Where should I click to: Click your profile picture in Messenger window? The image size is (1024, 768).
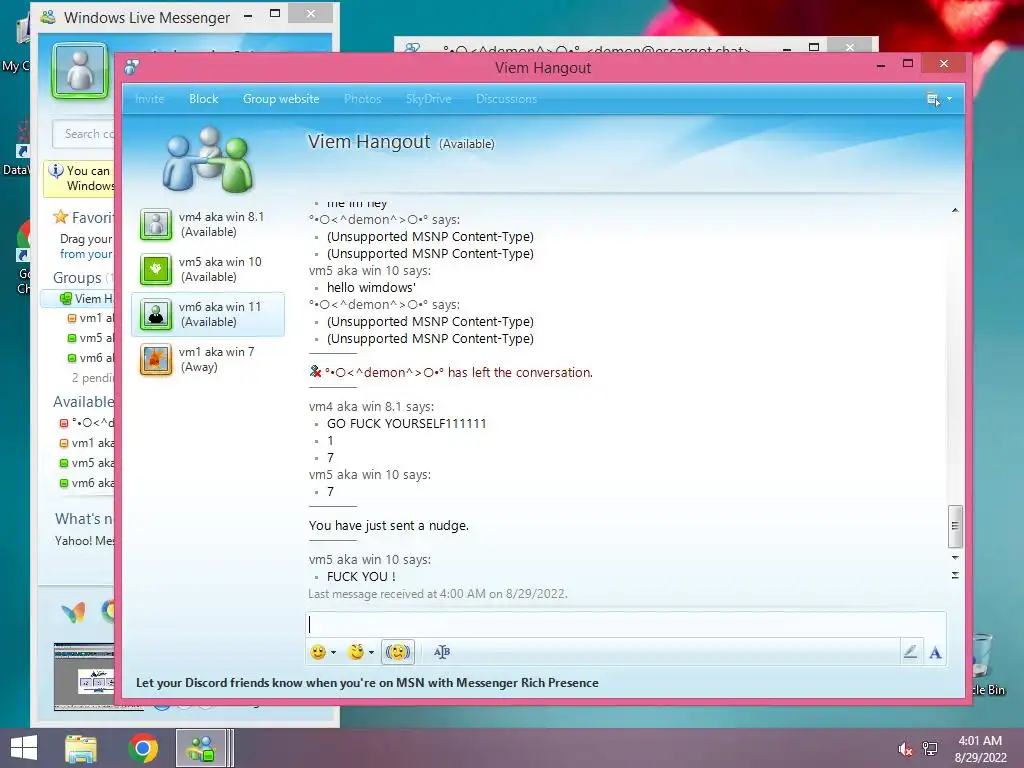tap(80, 71)
